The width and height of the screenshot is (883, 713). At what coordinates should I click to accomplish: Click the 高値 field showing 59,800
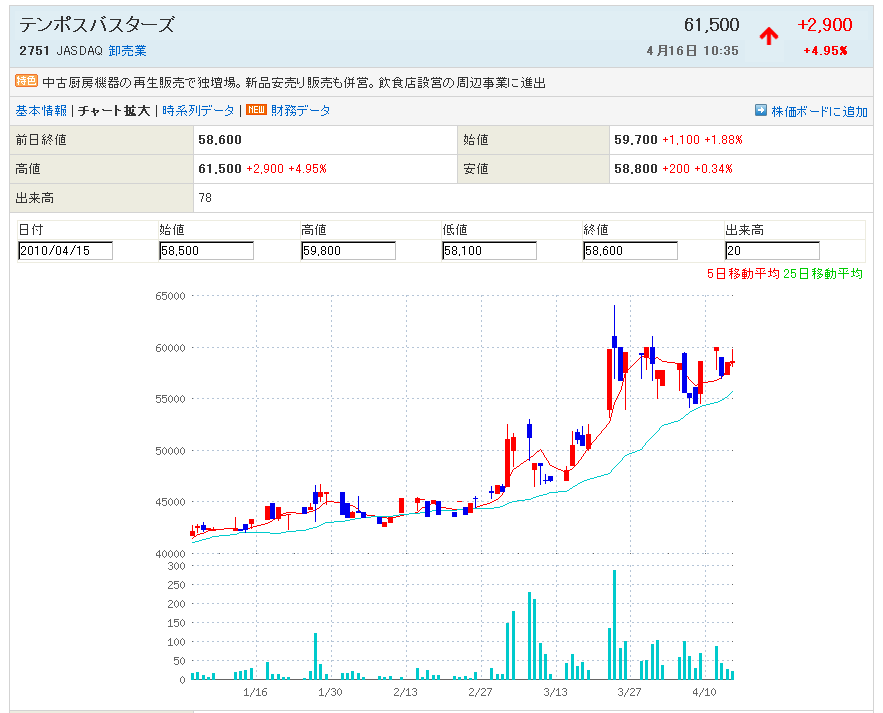click(x=348, y=251)
